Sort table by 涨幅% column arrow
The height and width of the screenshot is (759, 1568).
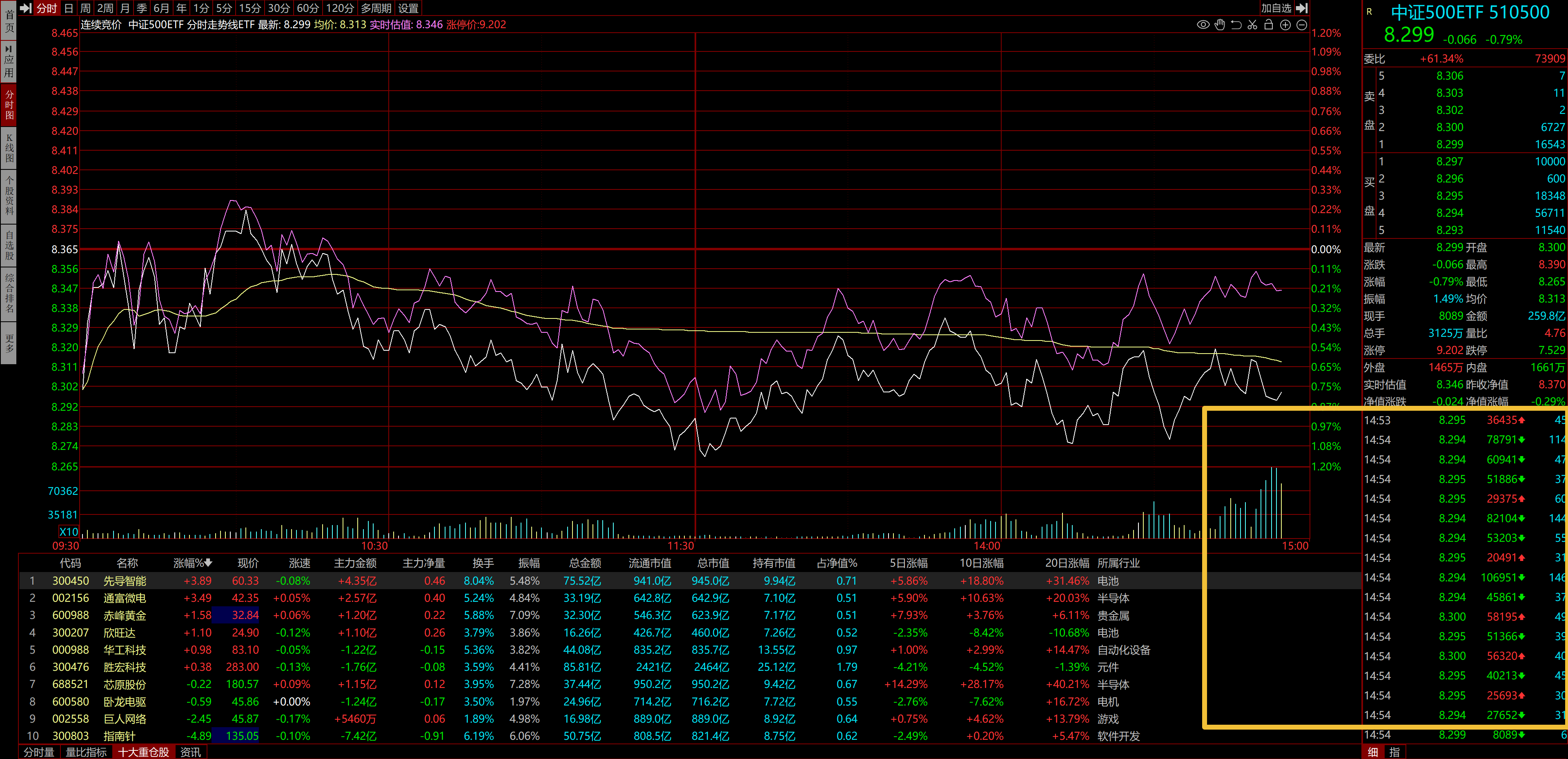coord(208,563)
